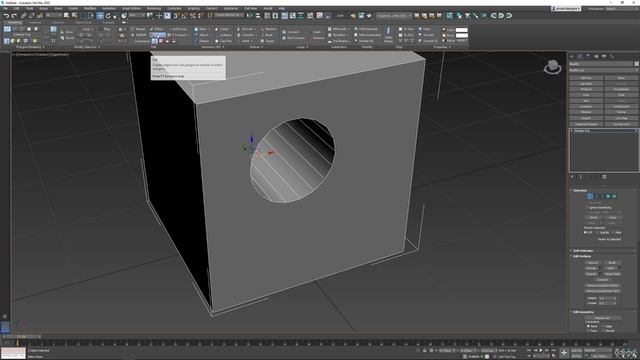The image size is (640, 360).
Task: Switch to the Object Paint ribbon tab
Action: tap(83, 22)
